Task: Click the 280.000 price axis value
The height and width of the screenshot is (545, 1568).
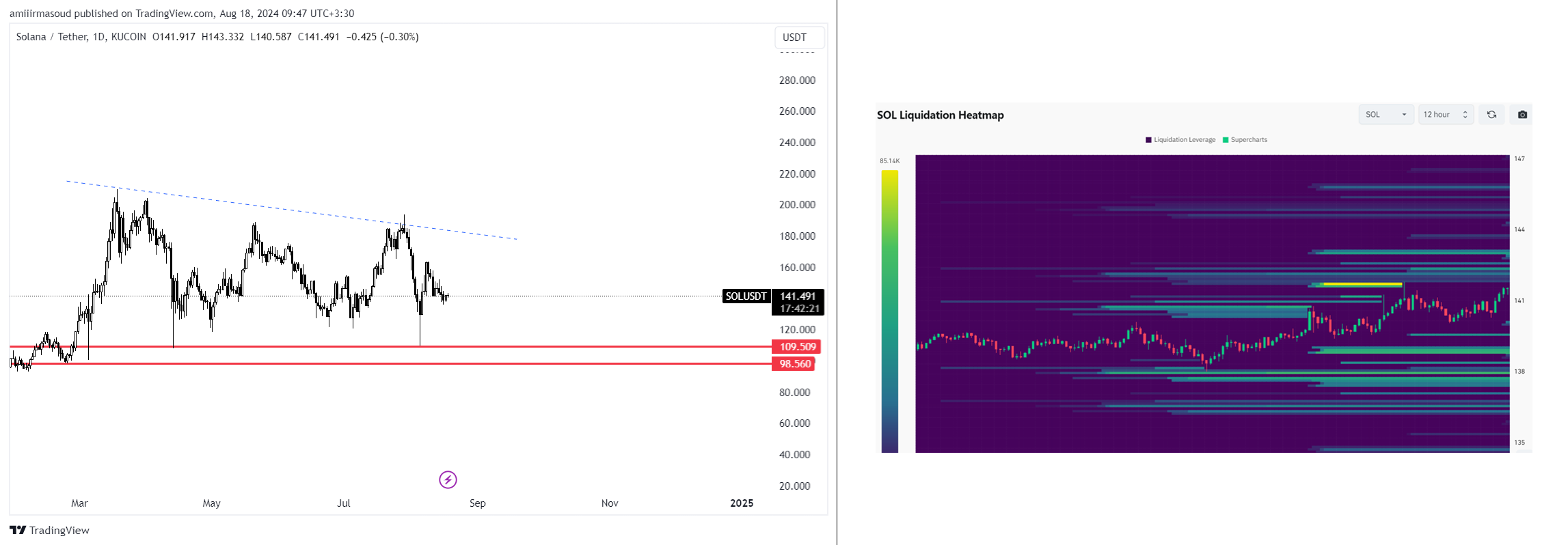Action: point(797,81)
